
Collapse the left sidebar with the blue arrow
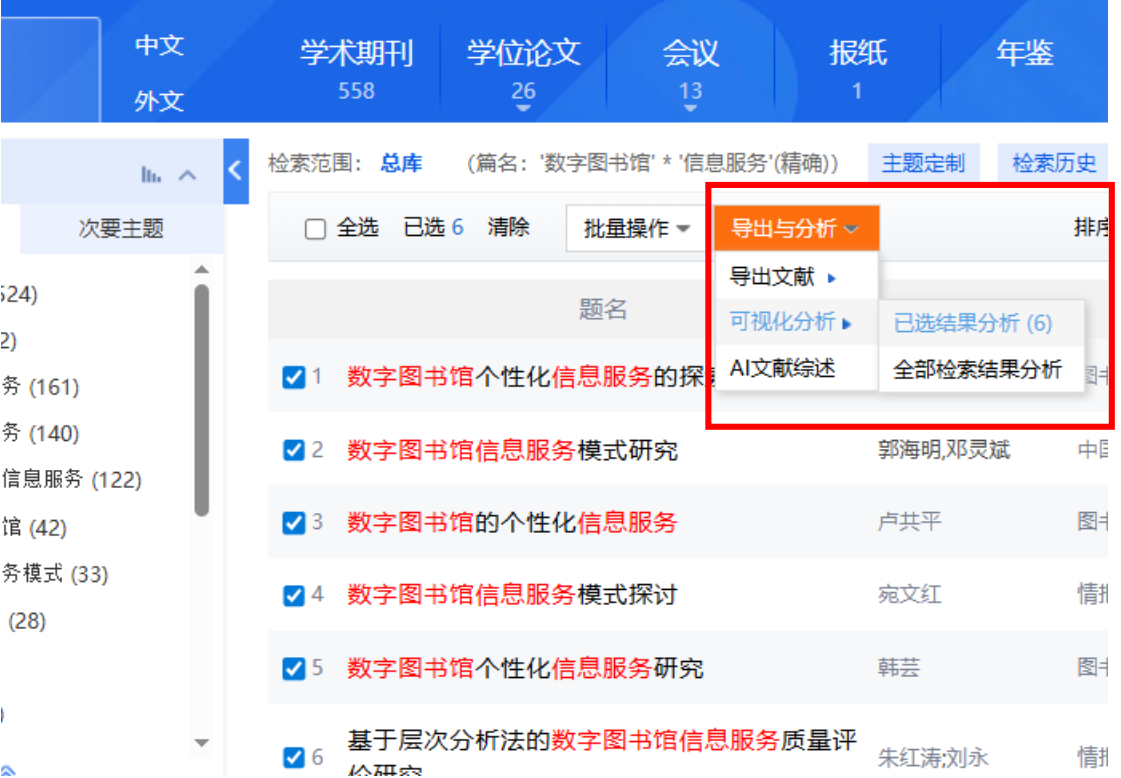coord(236,170)
